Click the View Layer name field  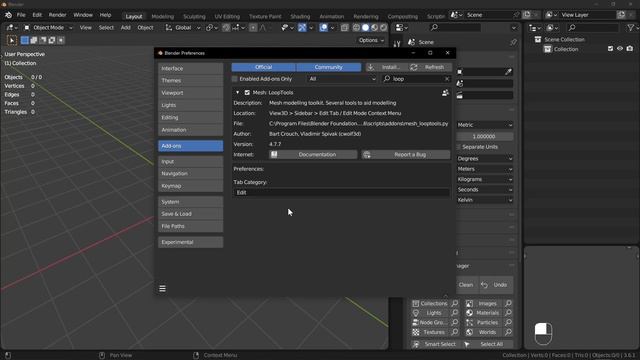(x=586, y=15)
